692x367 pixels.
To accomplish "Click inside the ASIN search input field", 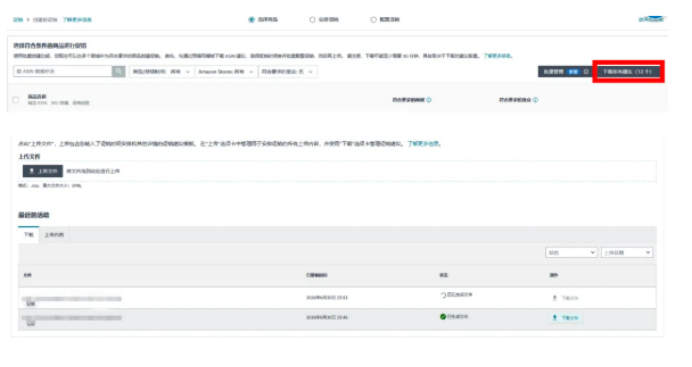I will pyautogui.click(x=63, y=71).
